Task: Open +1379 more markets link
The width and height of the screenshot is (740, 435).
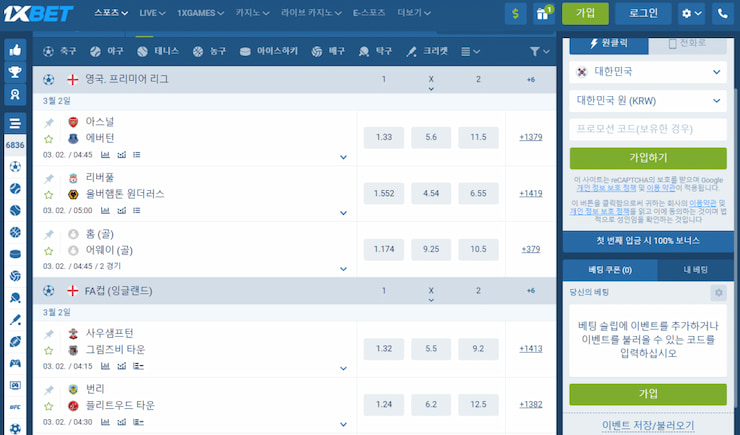Action: click(530, 137)
